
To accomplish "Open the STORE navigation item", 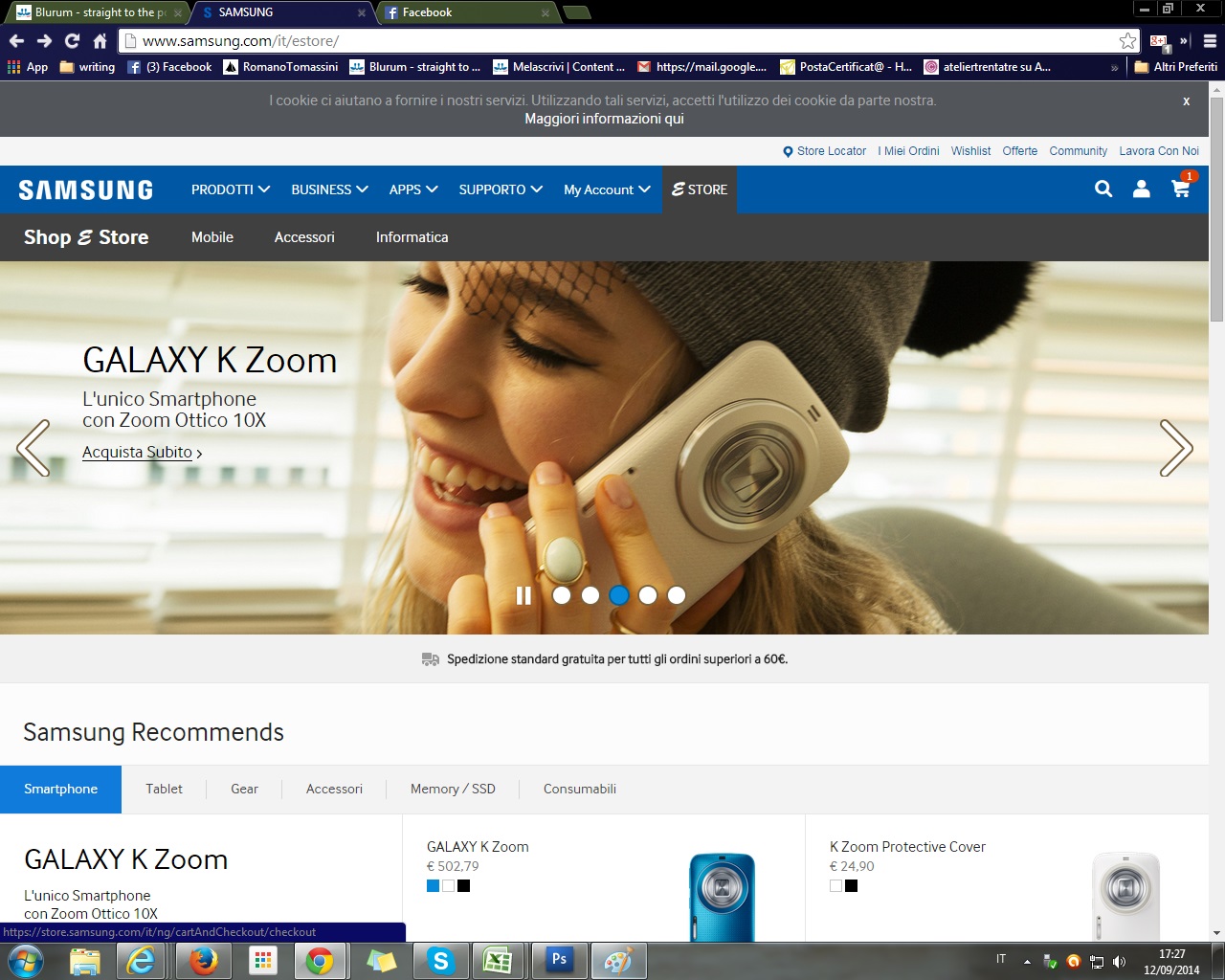I will pyautogui.click(x=700, y=189).
